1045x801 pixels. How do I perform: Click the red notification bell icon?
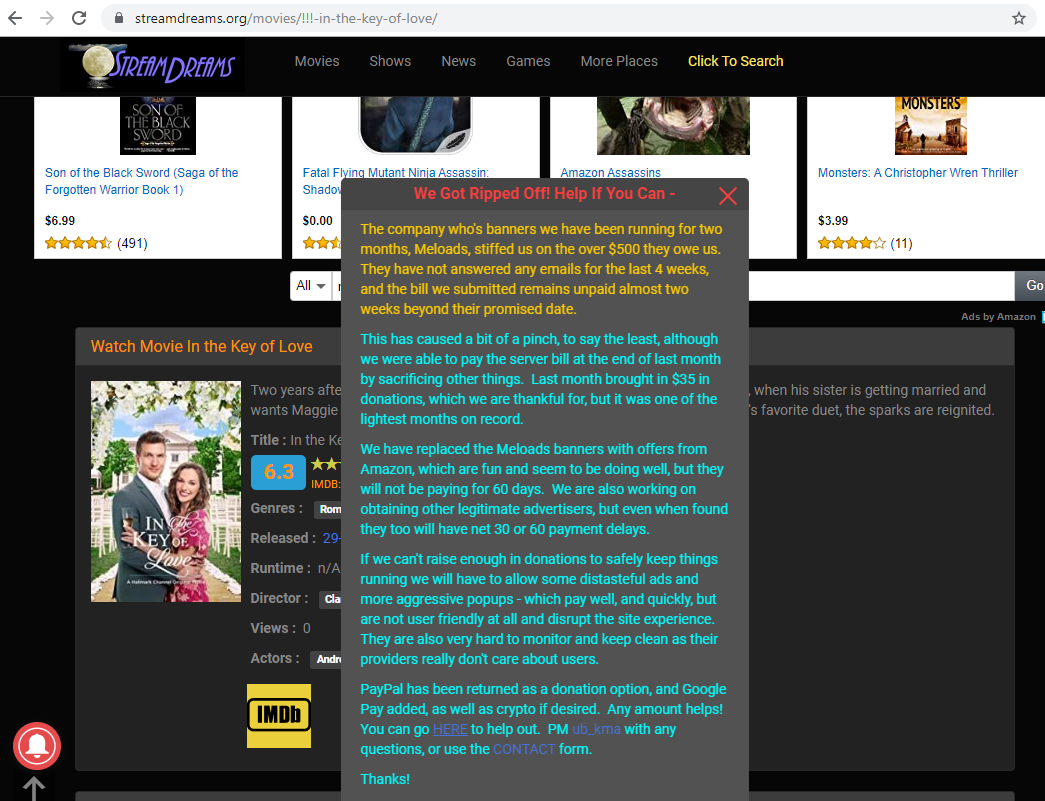[37, 746]
